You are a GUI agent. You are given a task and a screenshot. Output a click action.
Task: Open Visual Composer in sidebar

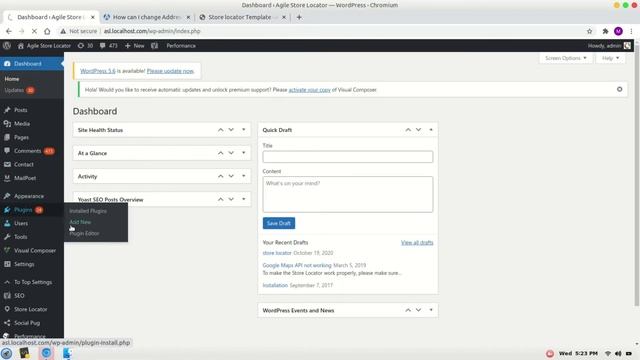click(35, 251)
